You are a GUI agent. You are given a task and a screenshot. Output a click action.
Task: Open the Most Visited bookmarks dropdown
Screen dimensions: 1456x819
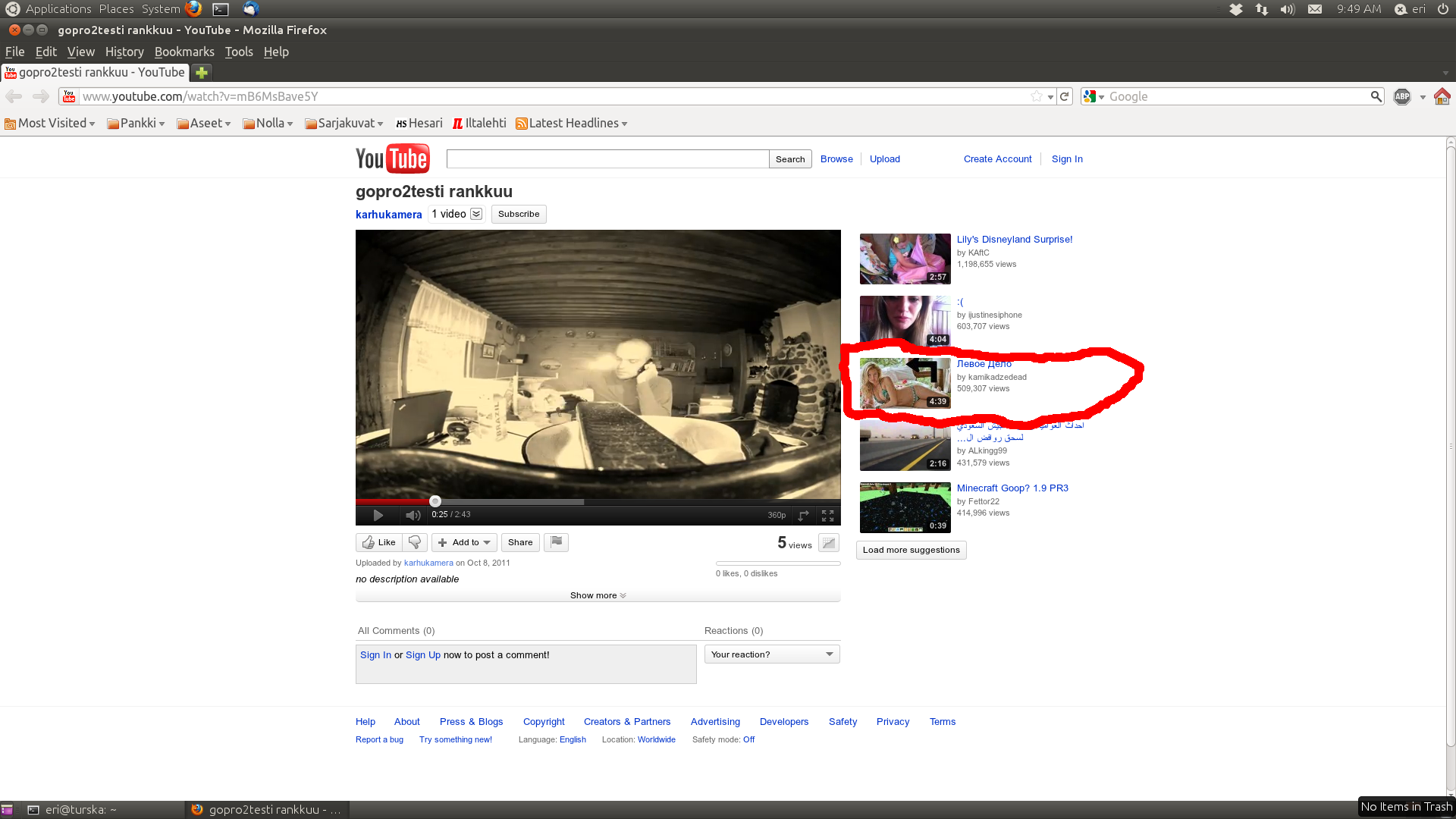pyautogui.click(x=50, y=124)
